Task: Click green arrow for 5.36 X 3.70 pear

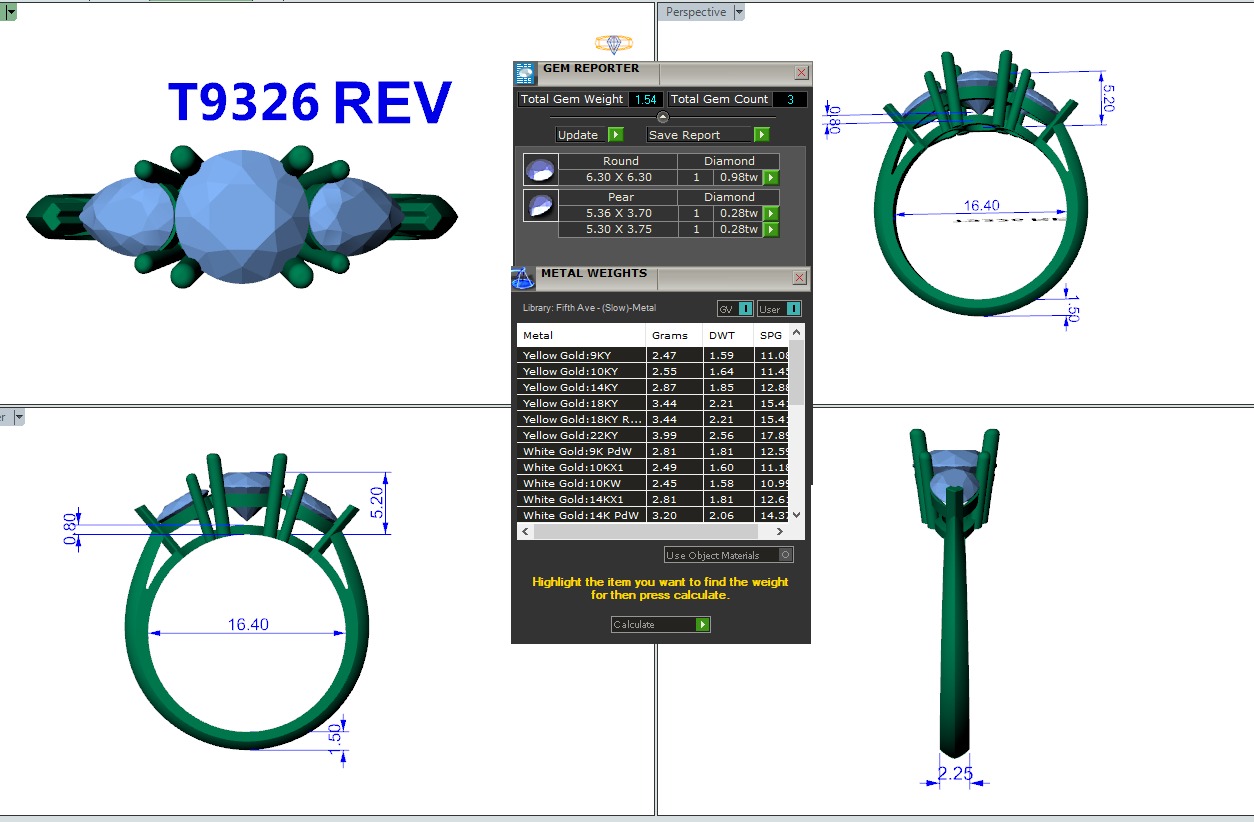Action: point(771,214)
